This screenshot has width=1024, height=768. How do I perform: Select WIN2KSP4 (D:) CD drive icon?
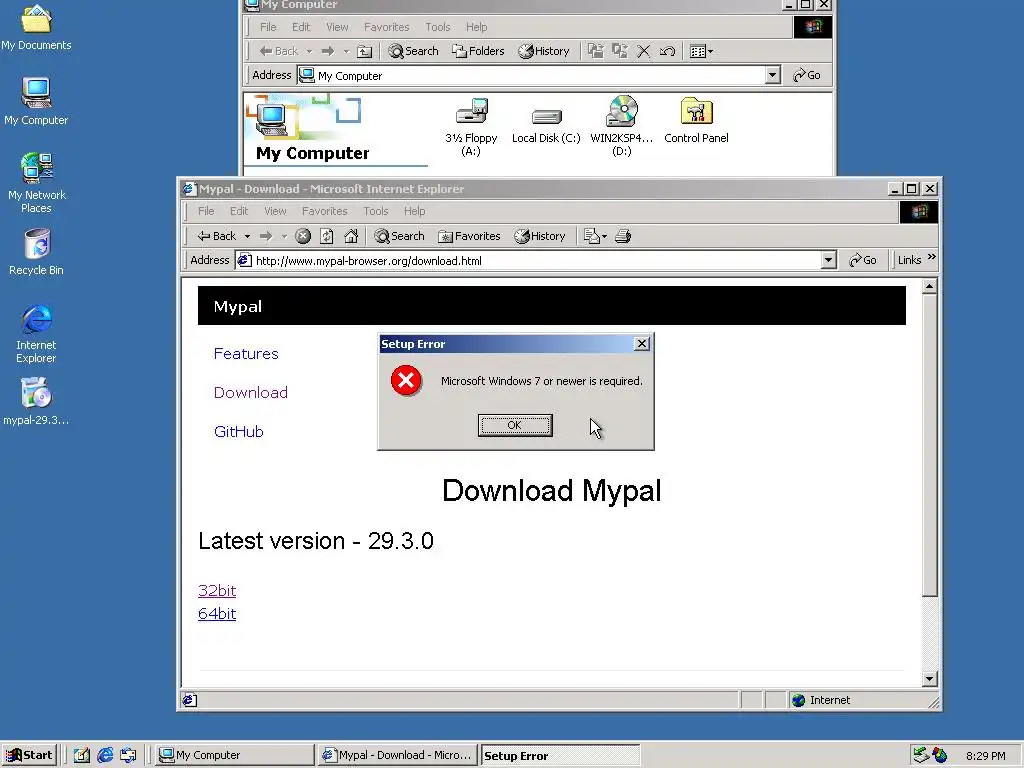621,127
